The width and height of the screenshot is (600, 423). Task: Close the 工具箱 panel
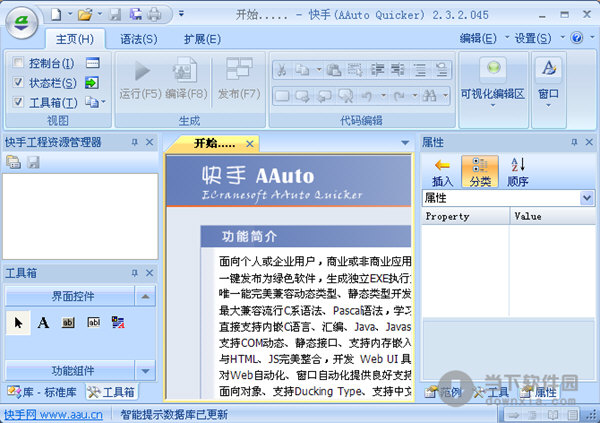[x=150, y=273]
